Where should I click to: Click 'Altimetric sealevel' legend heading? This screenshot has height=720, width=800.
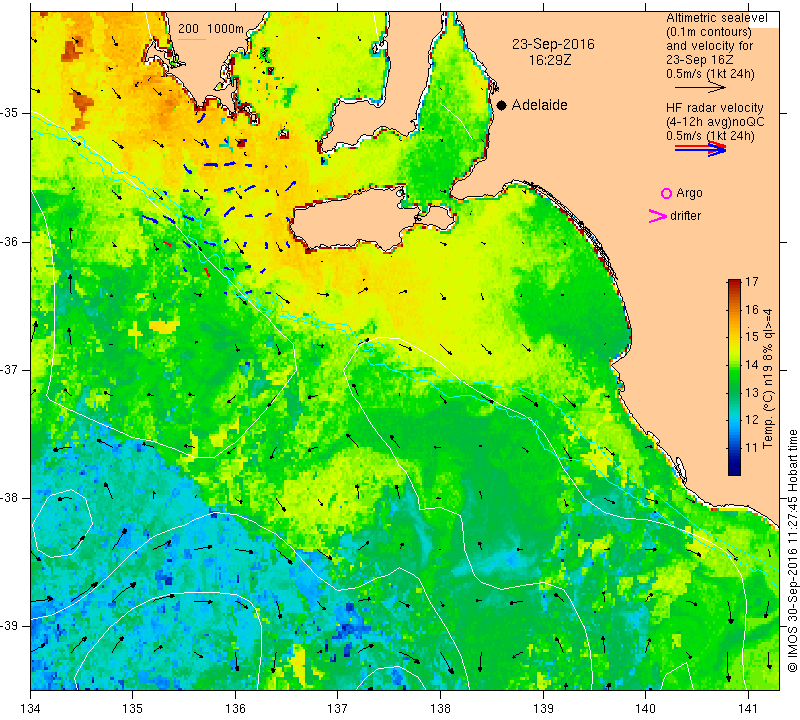[x=716, y=18]
